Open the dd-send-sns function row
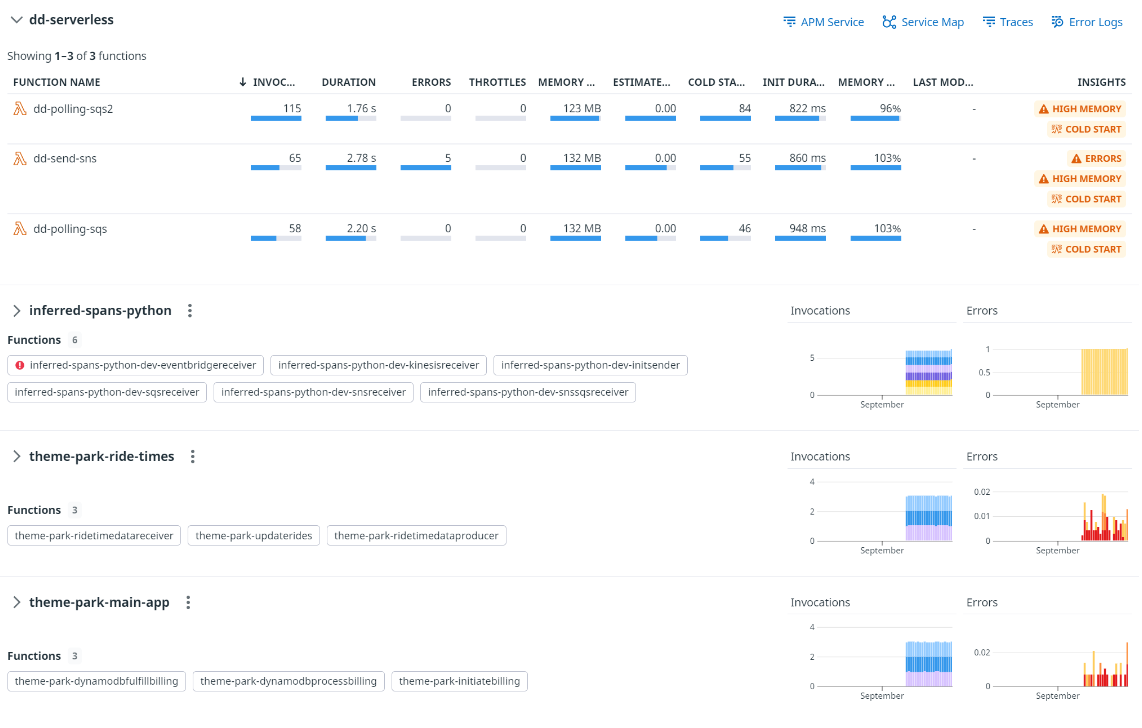This screenshot has width=1142, height=728. coord(570,178)
